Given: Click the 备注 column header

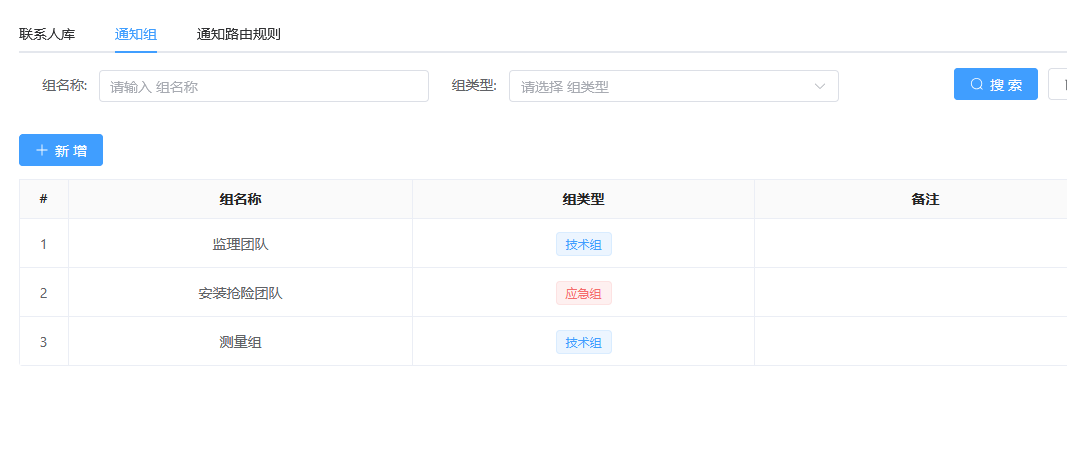Looking at the screenshot, I should tap(925, 199).
